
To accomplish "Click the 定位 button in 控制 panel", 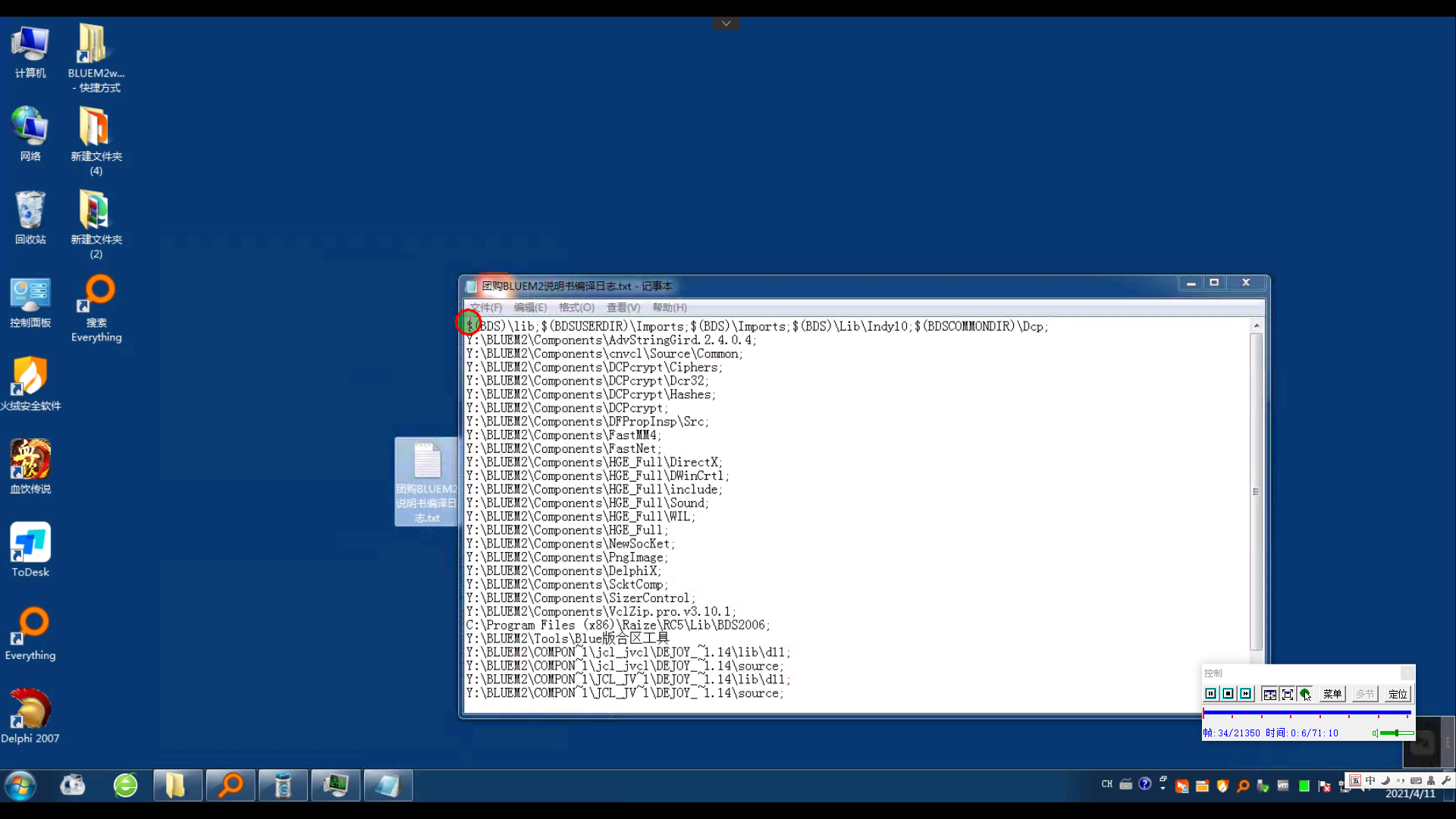I will (x=1398, y=694).
